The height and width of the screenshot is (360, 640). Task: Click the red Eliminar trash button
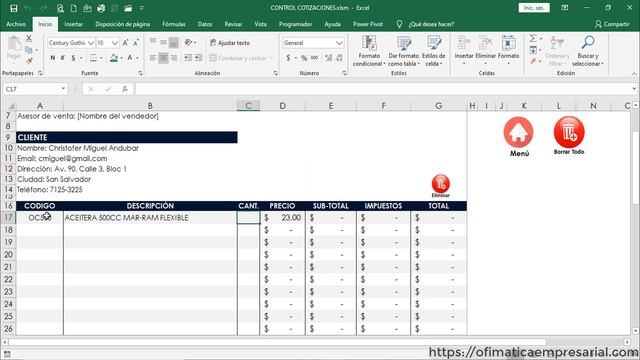pyautogui.click(x=441, y=186)
